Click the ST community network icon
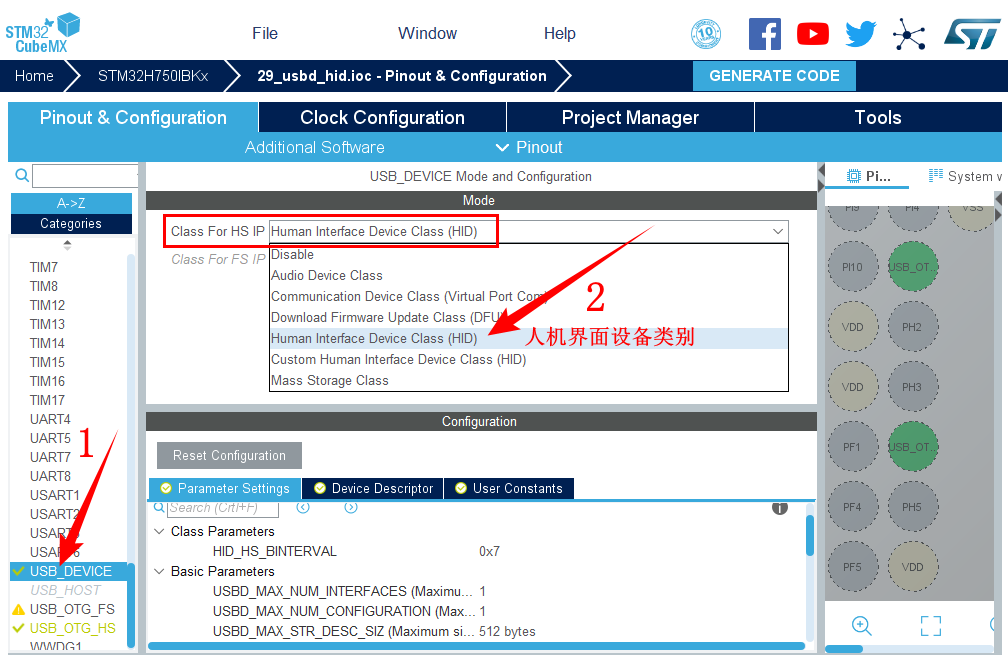The image size is (1008, 661). coord(909,34)
